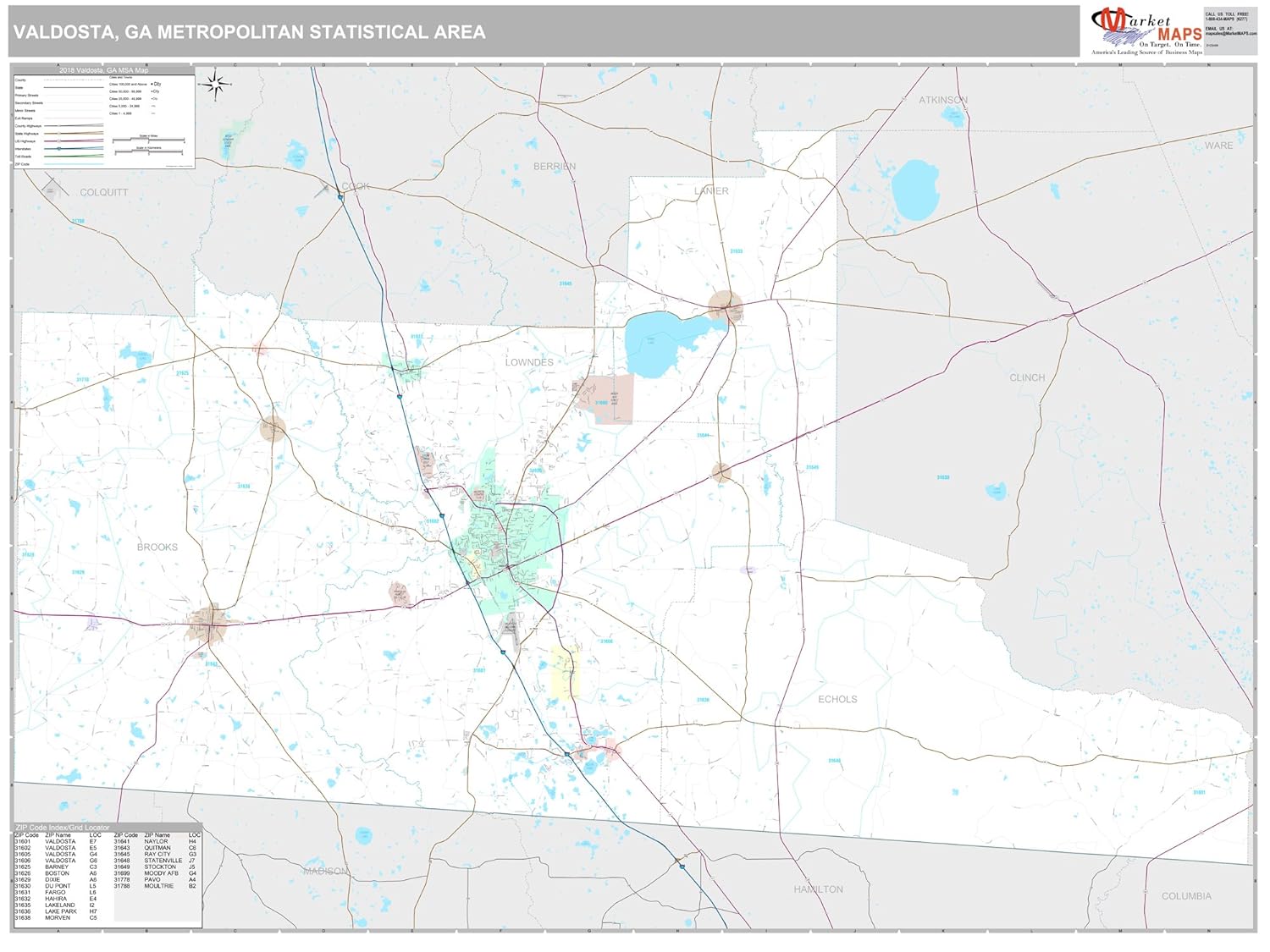Select the STOCKTON ZIP index row
The height and width of the screenshot is (952, 1270).
point(157,867)
